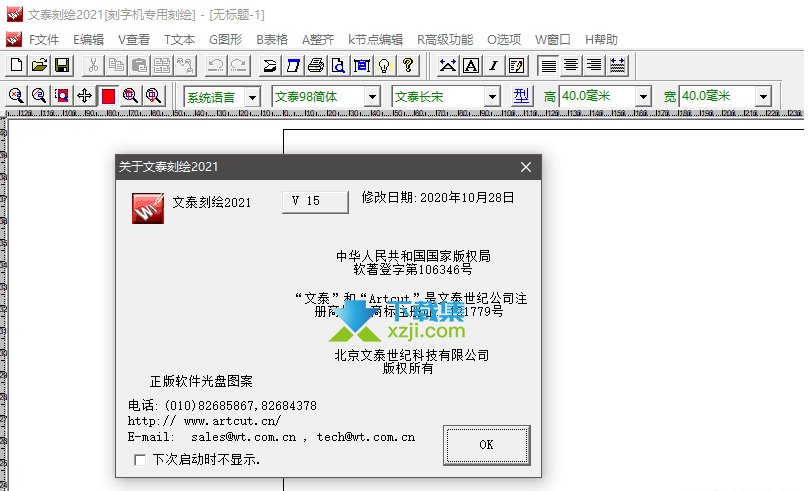The image size is (809, 491).
Task: Create a new file with the blank page icon
Action: pos(17,66)
